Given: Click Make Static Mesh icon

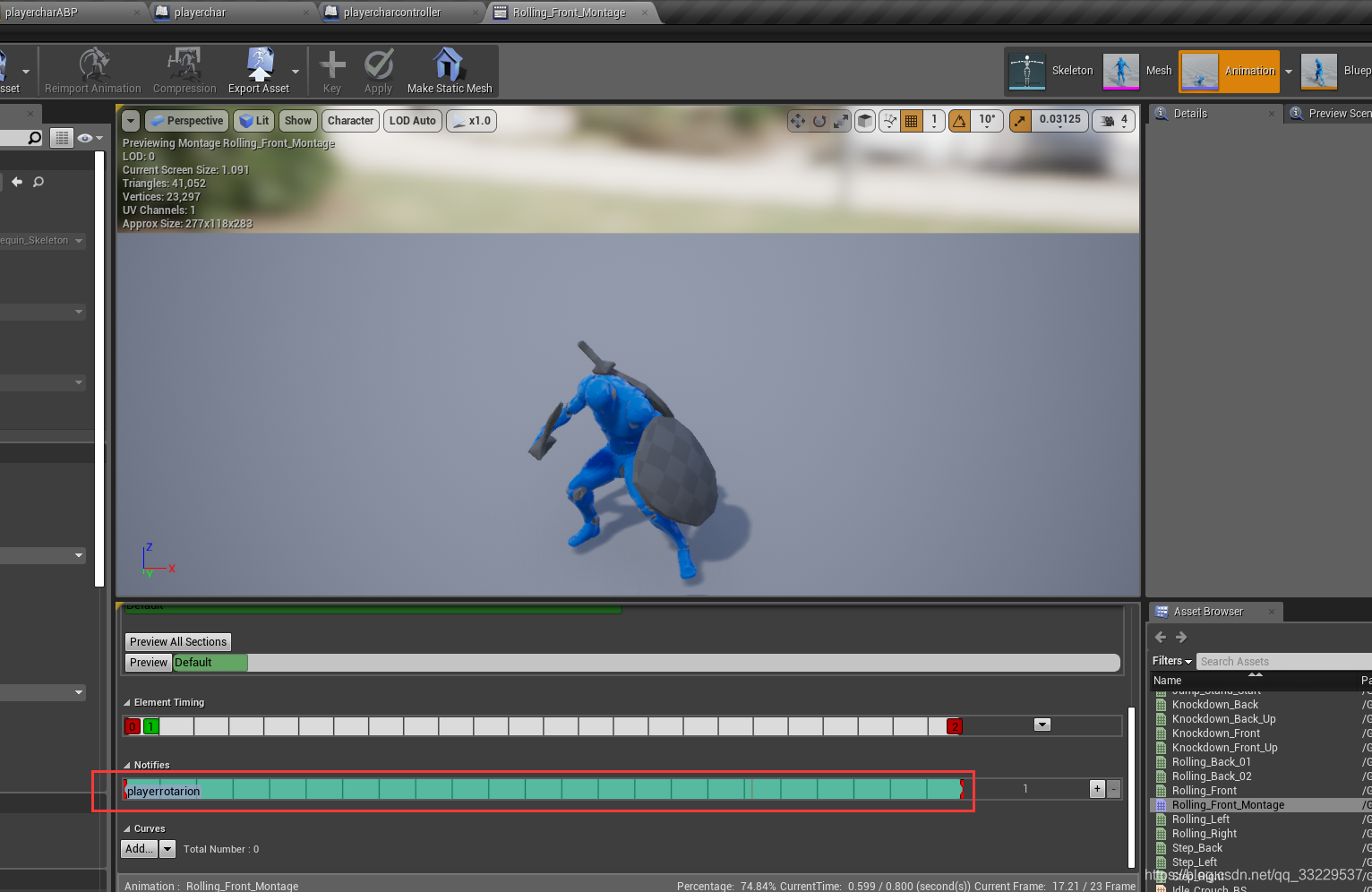Looking at the screenshot, I should (x=449, y=64).
